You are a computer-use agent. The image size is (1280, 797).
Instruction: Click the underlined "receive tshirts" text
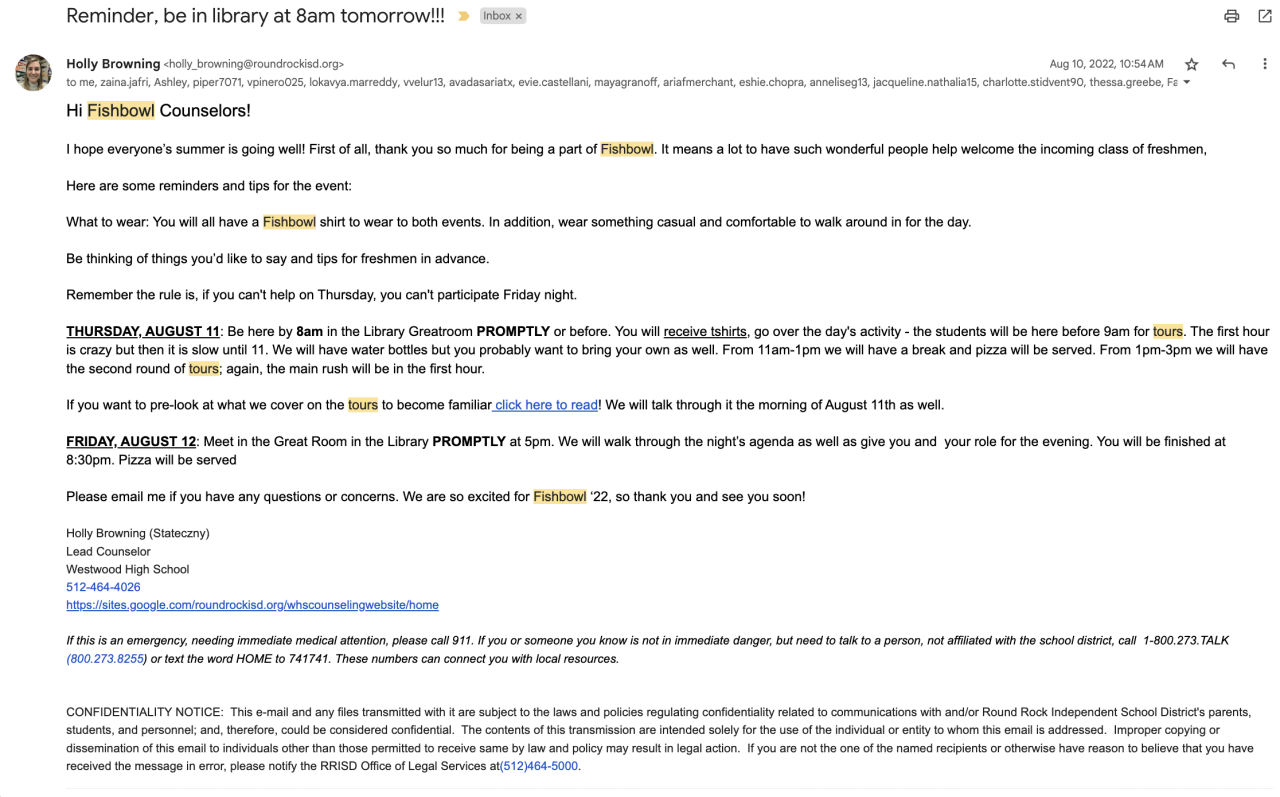705,332
